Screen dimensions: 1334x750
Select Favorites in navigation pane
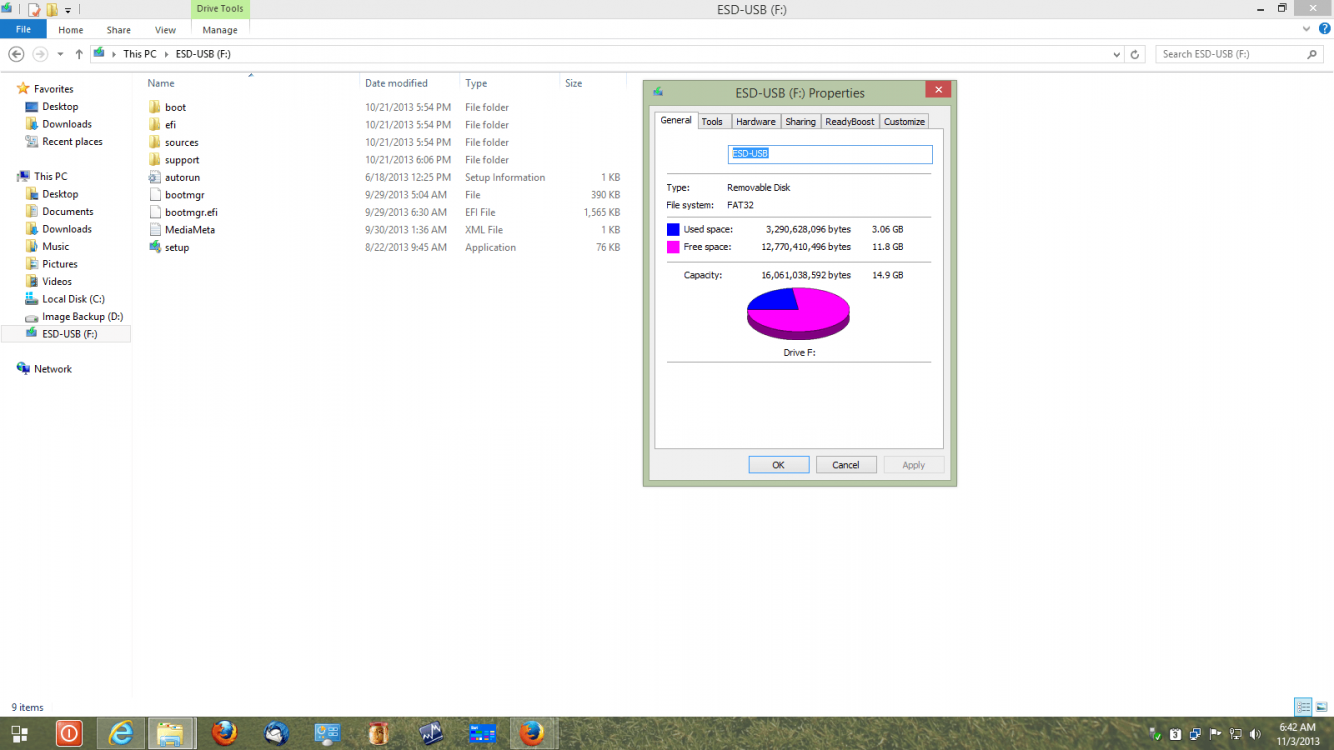point(54,89)
